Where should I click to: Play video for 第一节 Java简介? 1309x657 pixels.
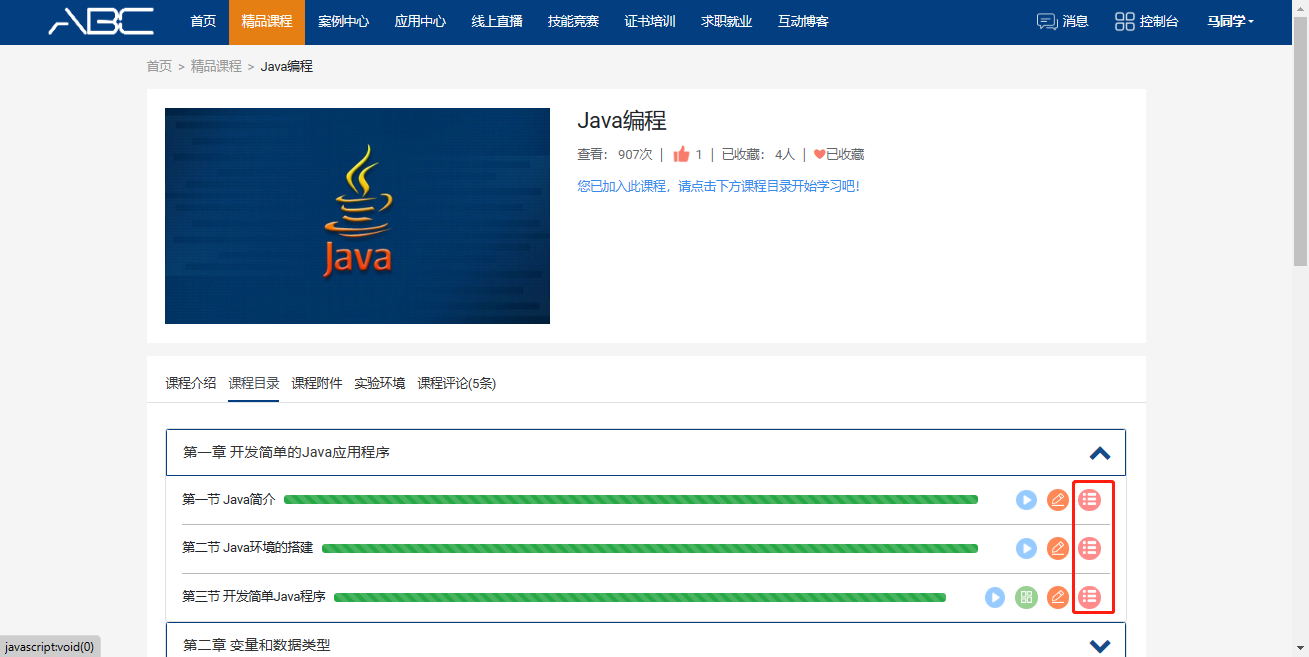[x=1026, y=499]
